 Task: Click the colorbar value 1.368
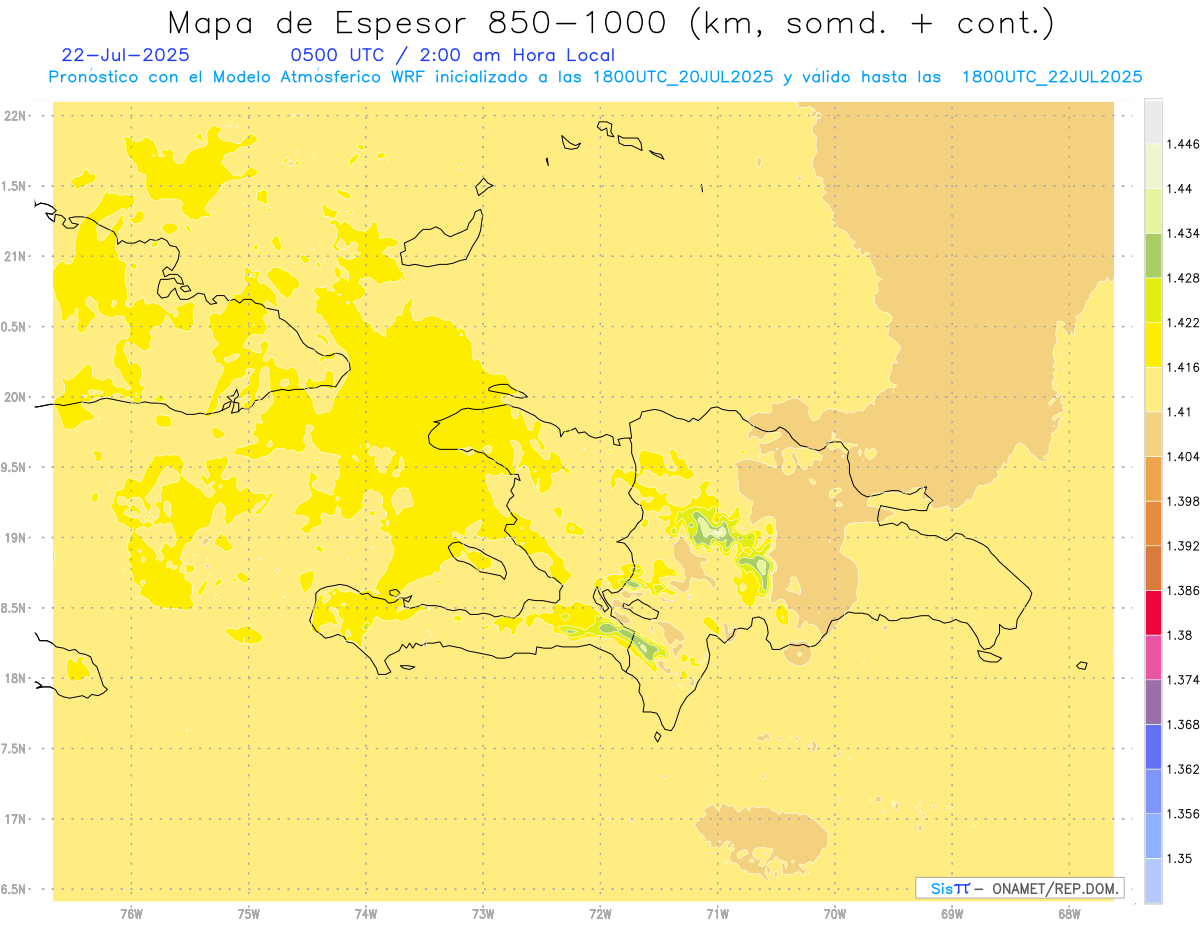pos(1184,724)
